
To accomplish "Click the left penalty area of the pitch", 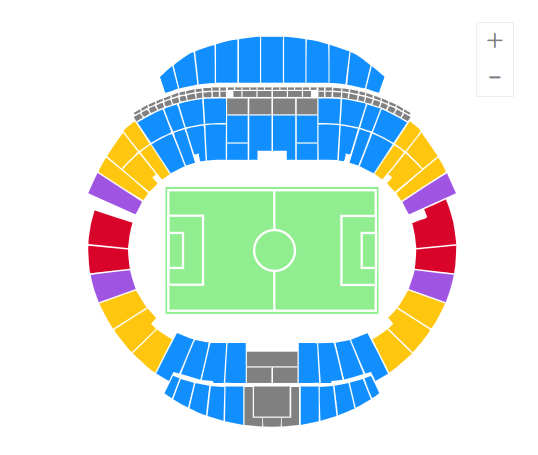I will coord(186,250).
